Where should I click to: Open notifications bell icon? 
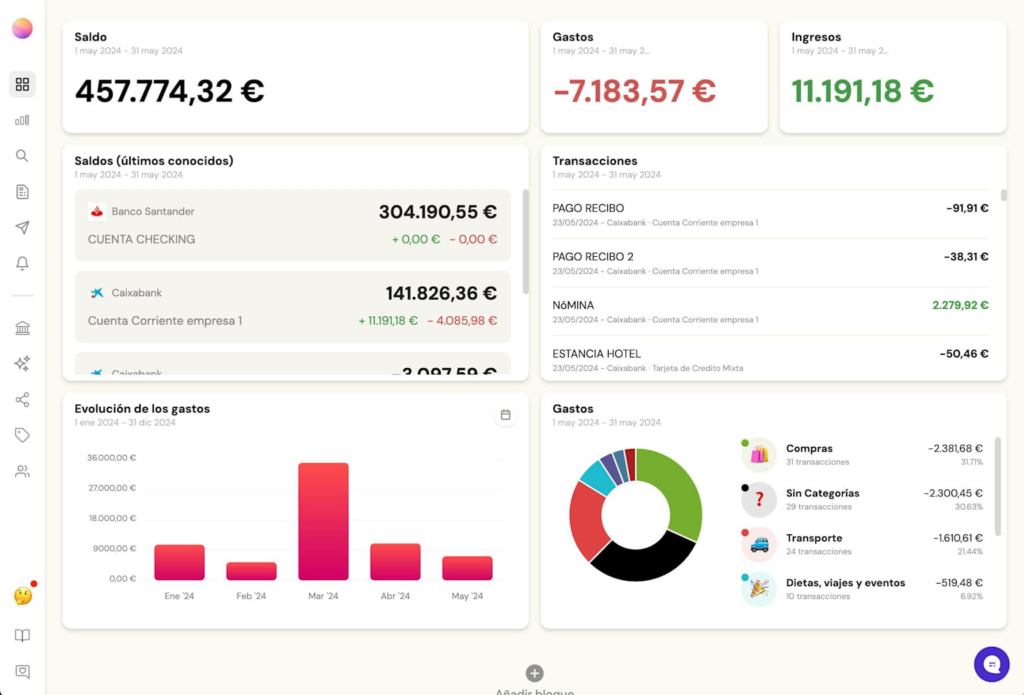(22, 264)
